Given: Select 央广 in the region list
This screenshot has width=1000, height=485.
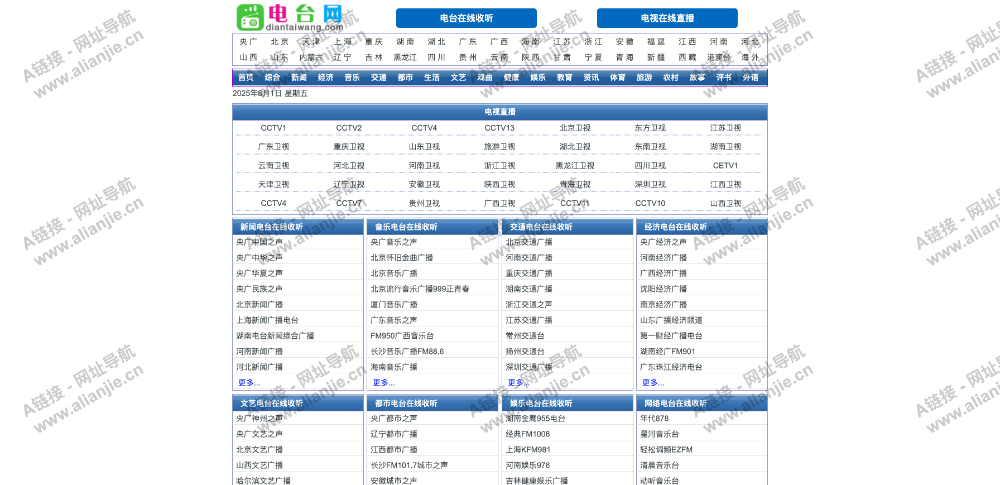Looking at the screenshot, I should 249,42.
